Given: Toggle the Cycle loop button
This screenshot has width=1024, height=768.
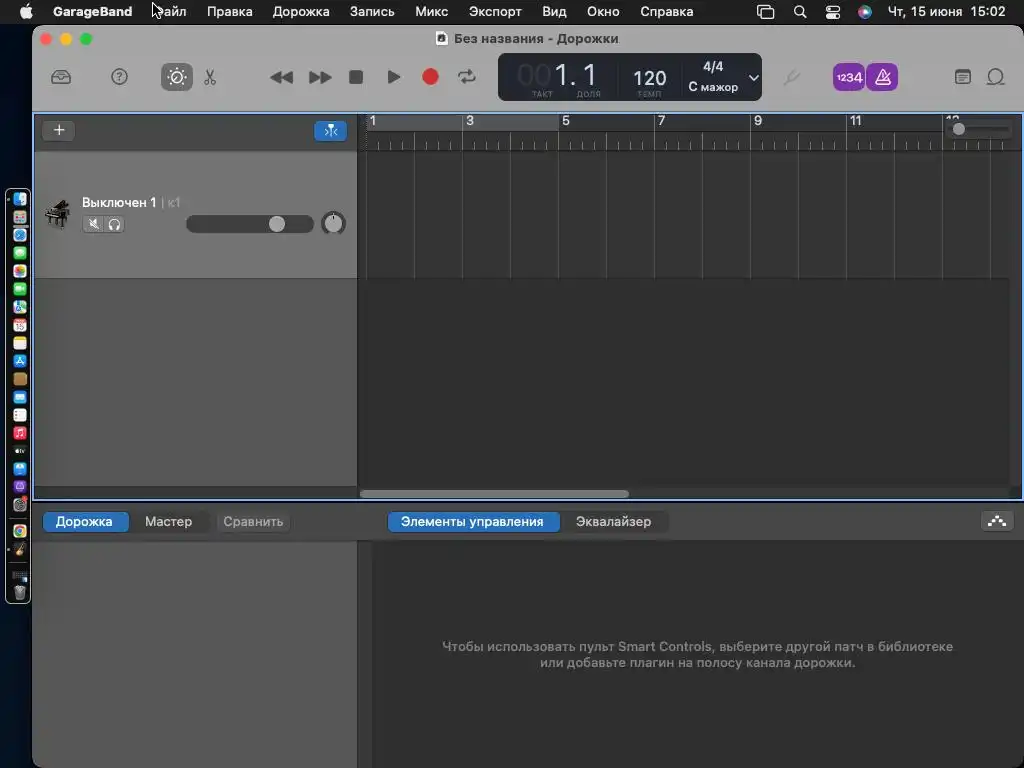Looking at the screenshot, I should pos(467,77).
